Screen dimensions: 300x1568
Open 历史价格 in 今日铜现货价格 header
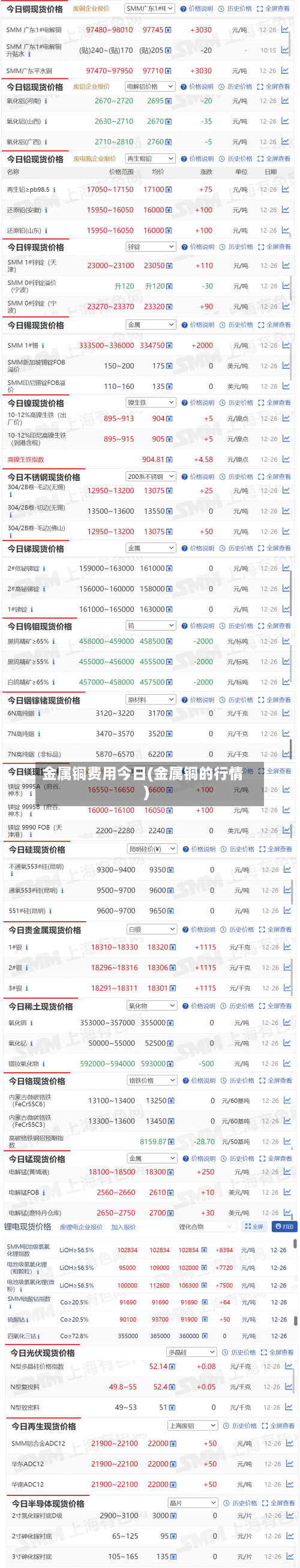click(x=236, y=9)
